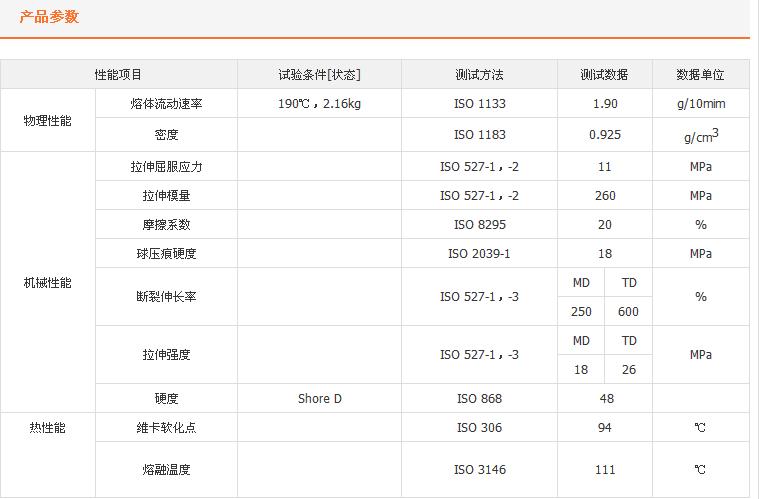This screenshot has width=760, height=499.
Task: Select the ISO 3146 test method cell
Action: (x=479, y=470)
